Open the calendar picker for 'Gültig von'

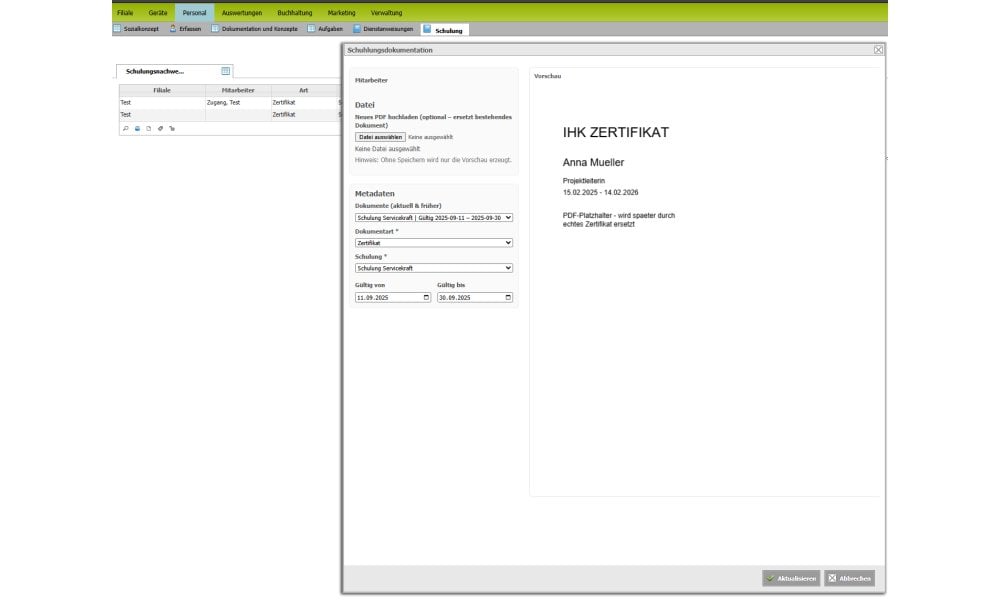[427, 298]
